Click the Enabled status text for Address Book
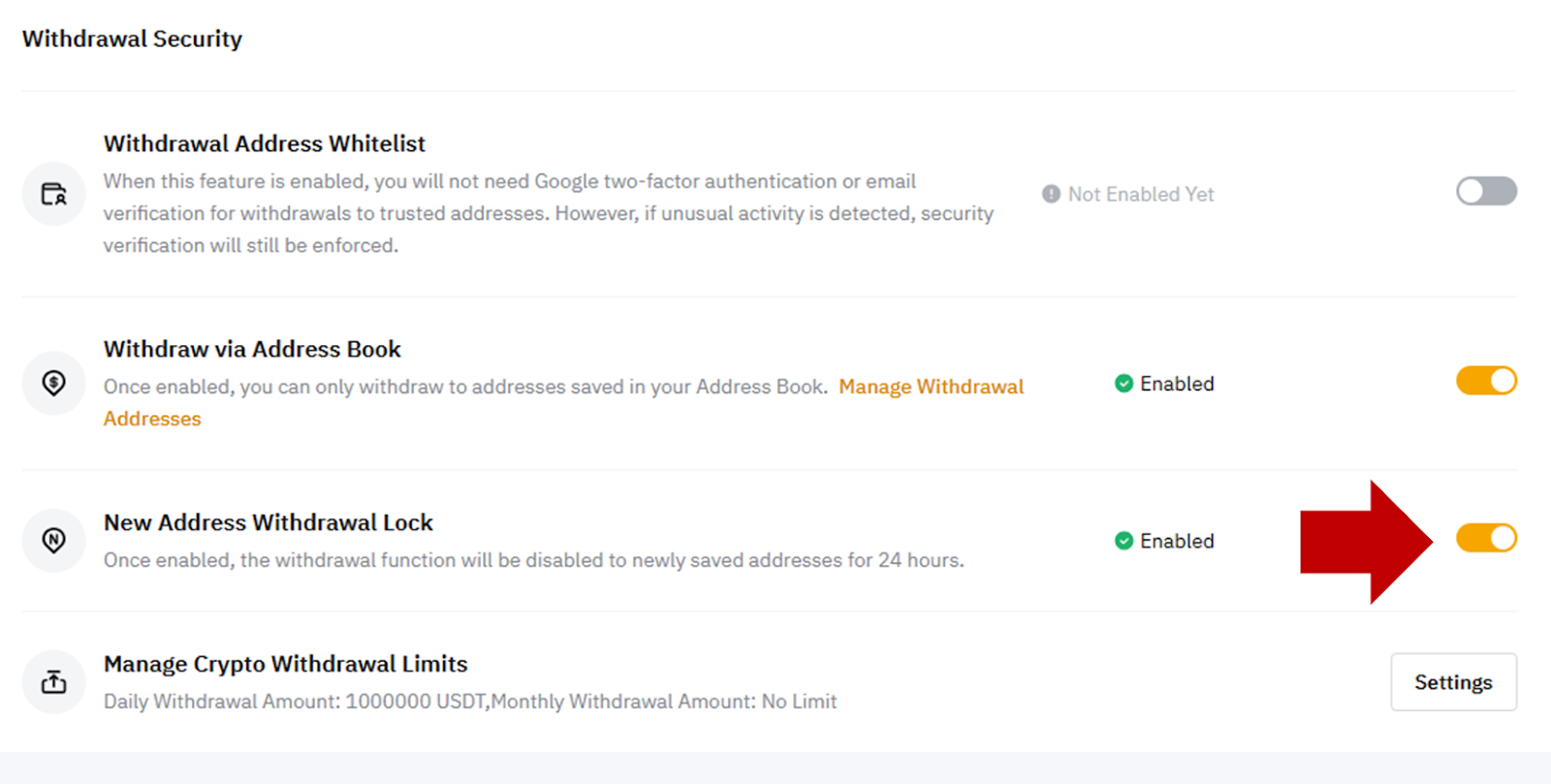This screenshot has width=1551, height=784. click(x=1177, y=383)
